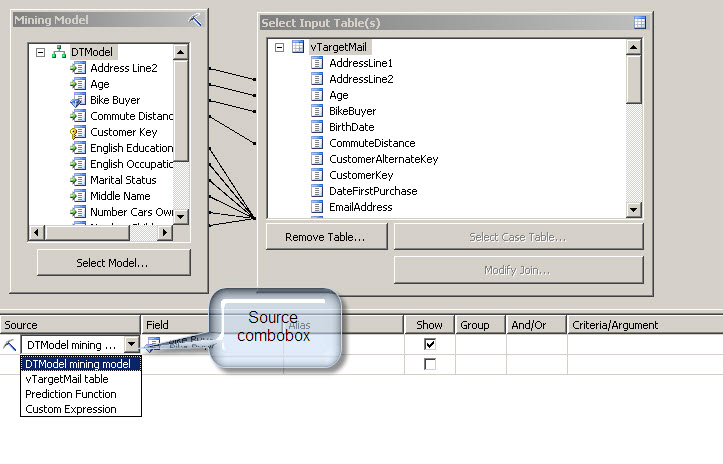The width and height of the screenshot is (723, 464).
Task: Click the Number Cars Owned column icon
Action: 78,212
